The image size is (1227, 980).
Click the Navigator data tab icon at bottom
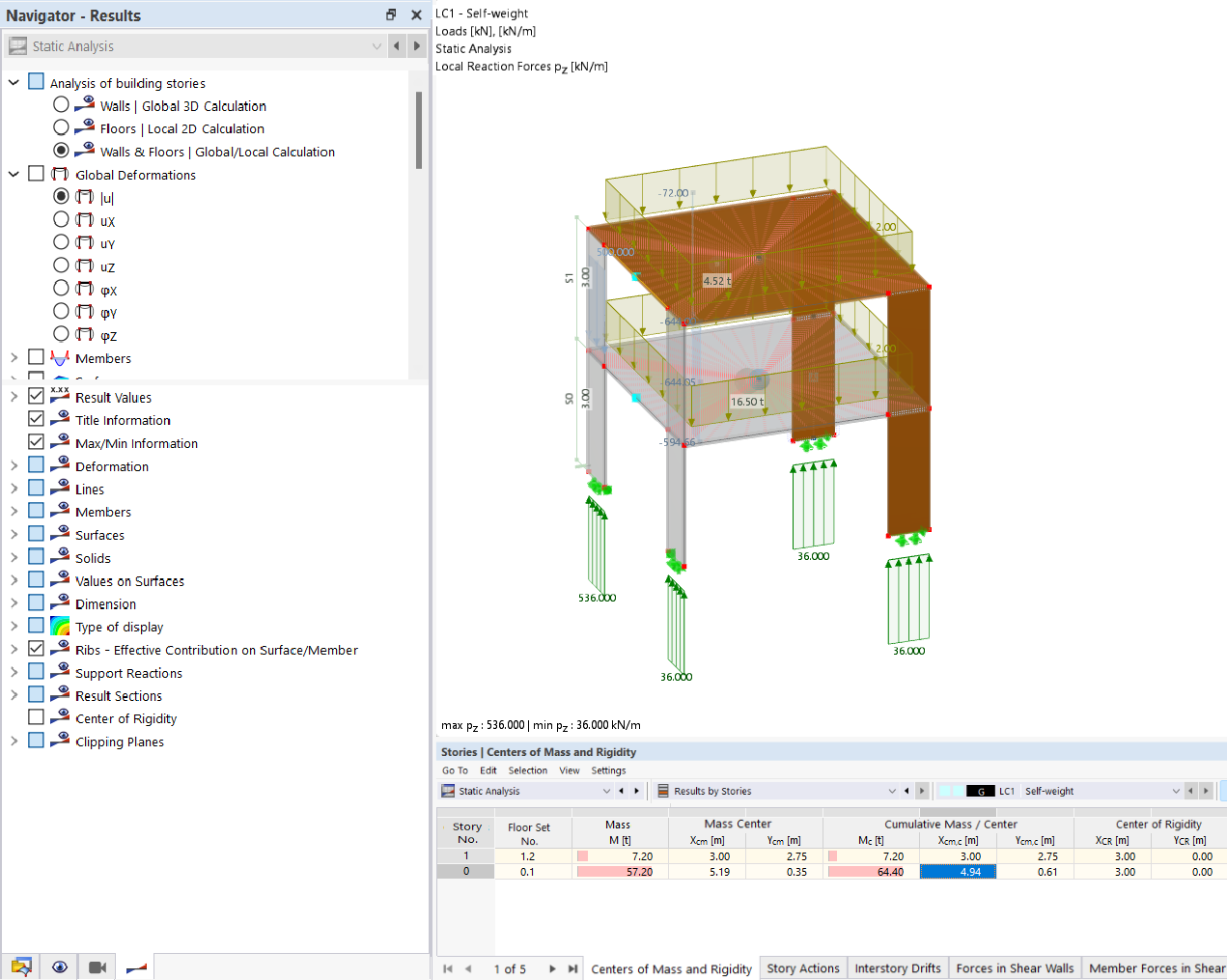pos(21,966)
